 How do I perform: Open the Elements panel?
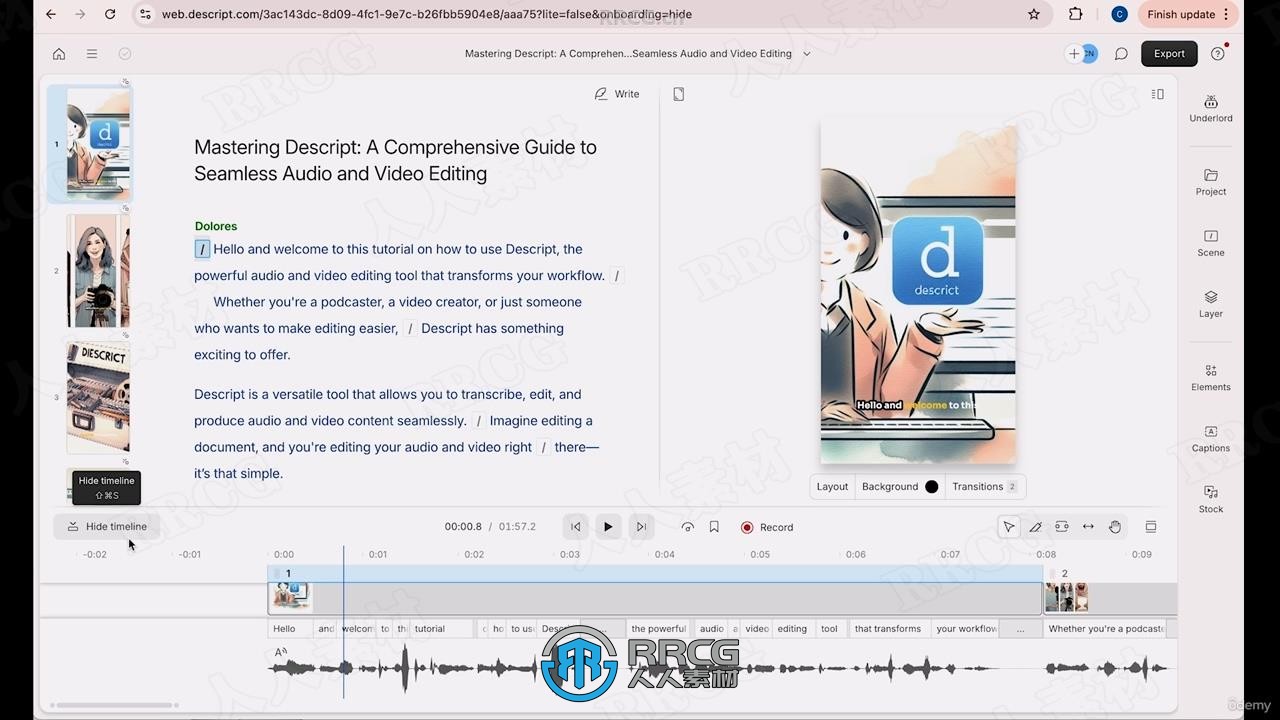click(1210, 377)
